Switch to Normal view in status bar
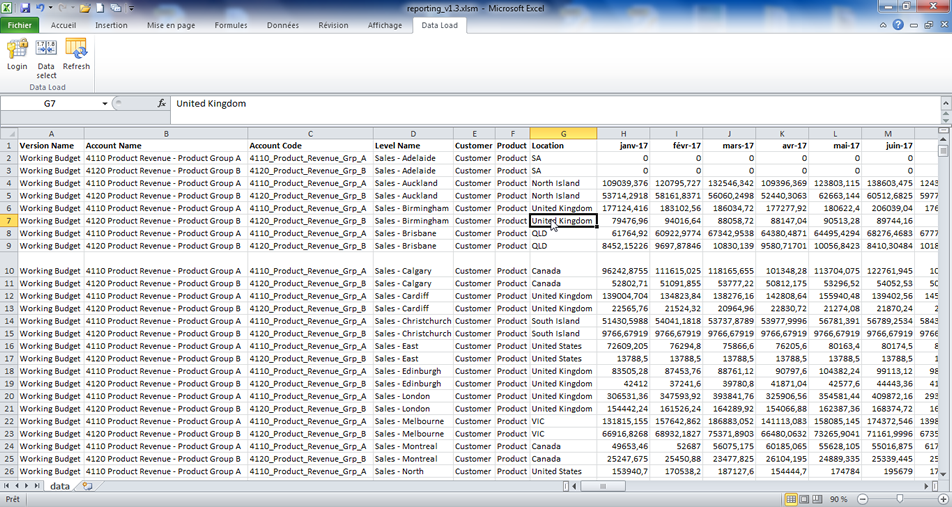This screenshot has width=952, height=507. click(789, 498)
